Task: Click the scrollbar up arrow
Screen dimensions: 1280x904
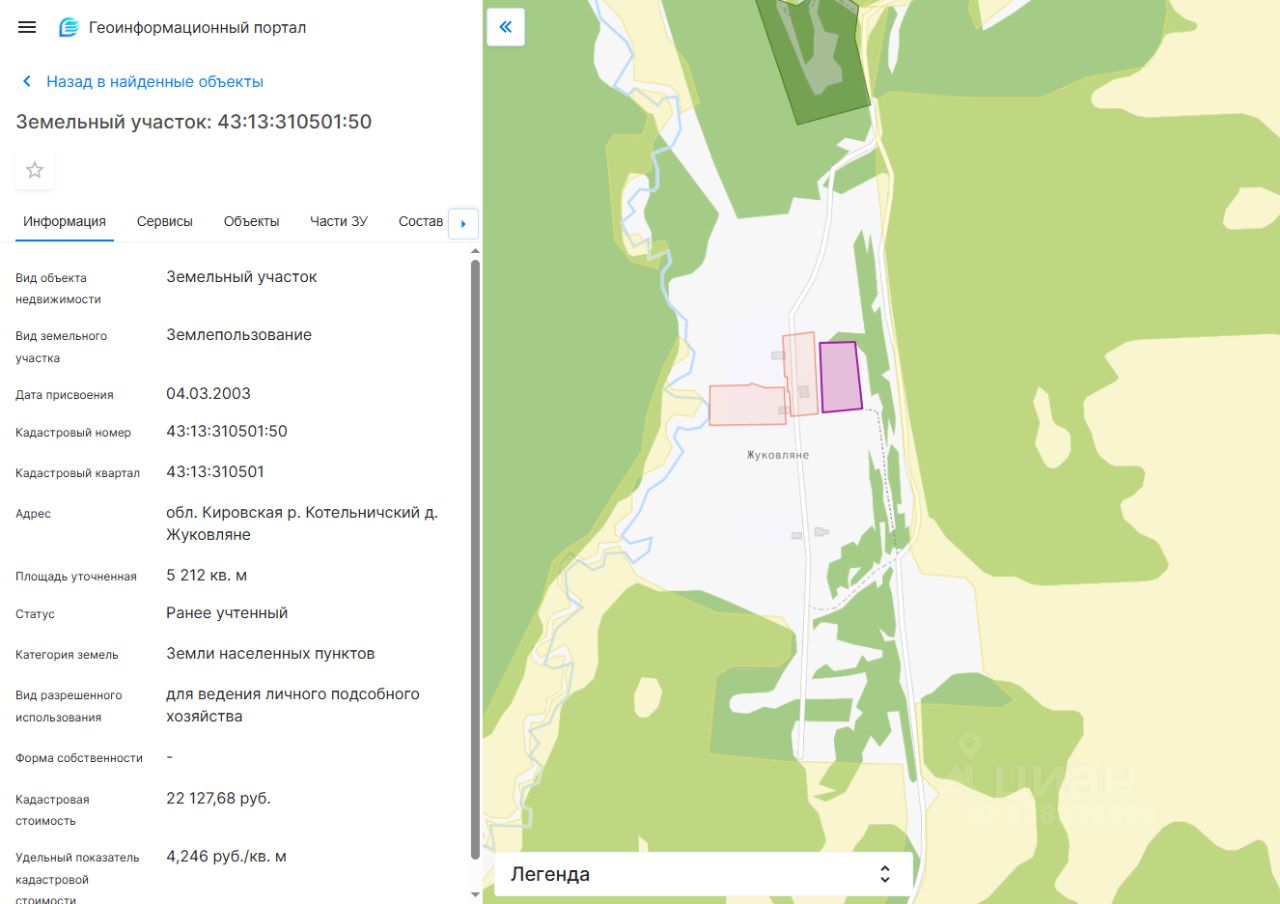Action: 475,250
